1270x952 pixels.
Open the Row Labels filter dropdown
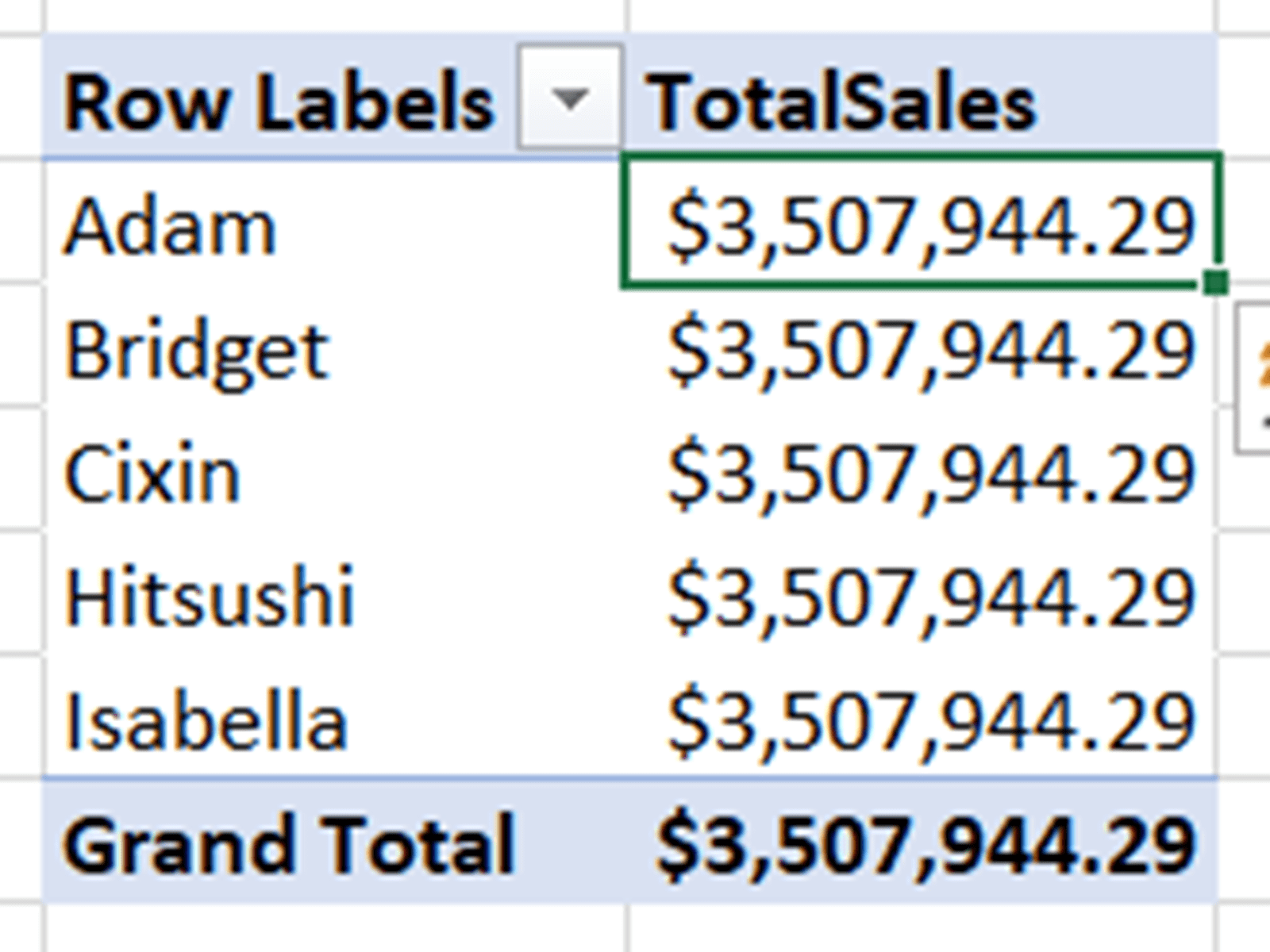coord(568,98)
